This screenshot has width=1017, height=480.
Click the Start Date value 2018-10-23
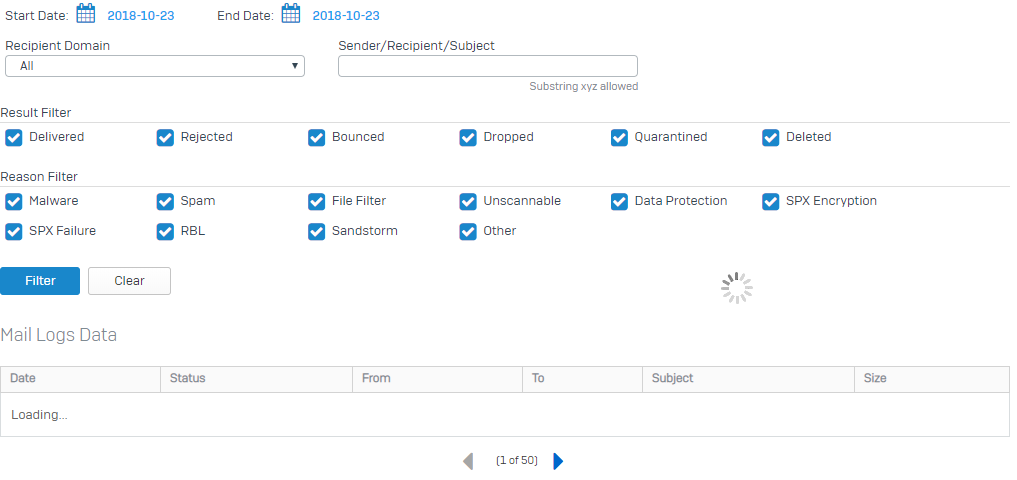(141, 16)
